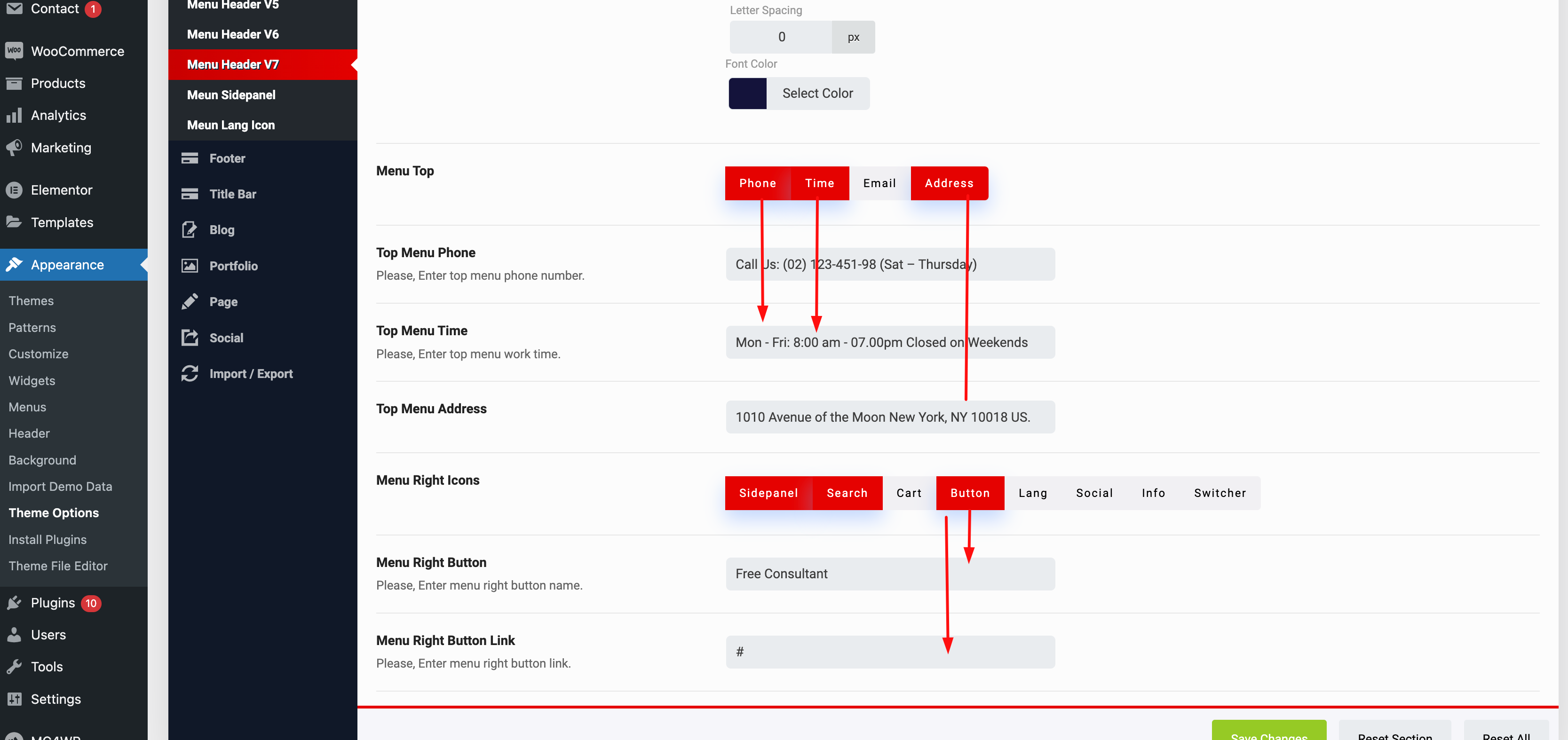The image size is (1568, 740).
Task: Click the px unit of Letter Spacing
Action: [854, 37]
